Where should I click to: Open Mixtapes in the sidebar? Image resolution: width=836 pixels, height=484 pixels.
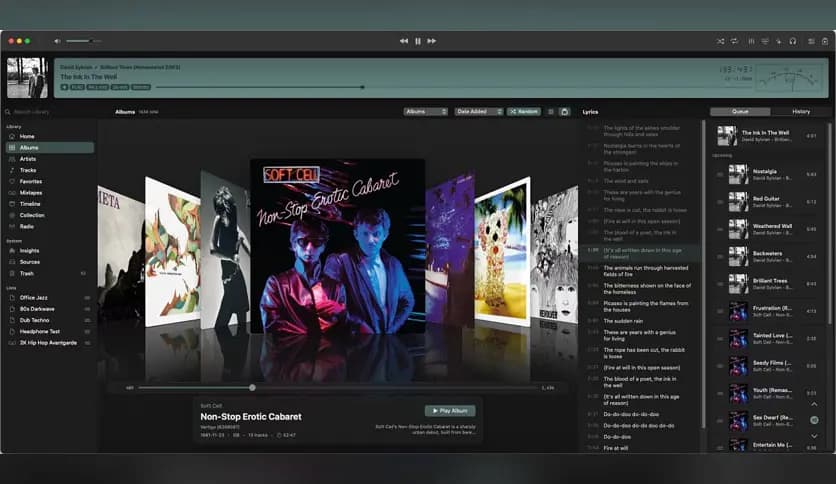pos(50,192)
